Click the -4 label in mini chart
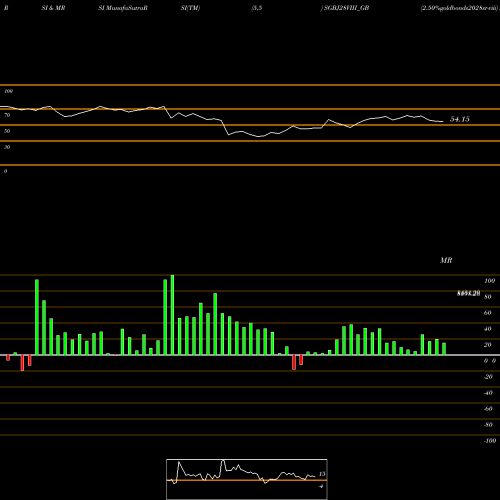Screen dimensions: 500x500 point(321,486)
